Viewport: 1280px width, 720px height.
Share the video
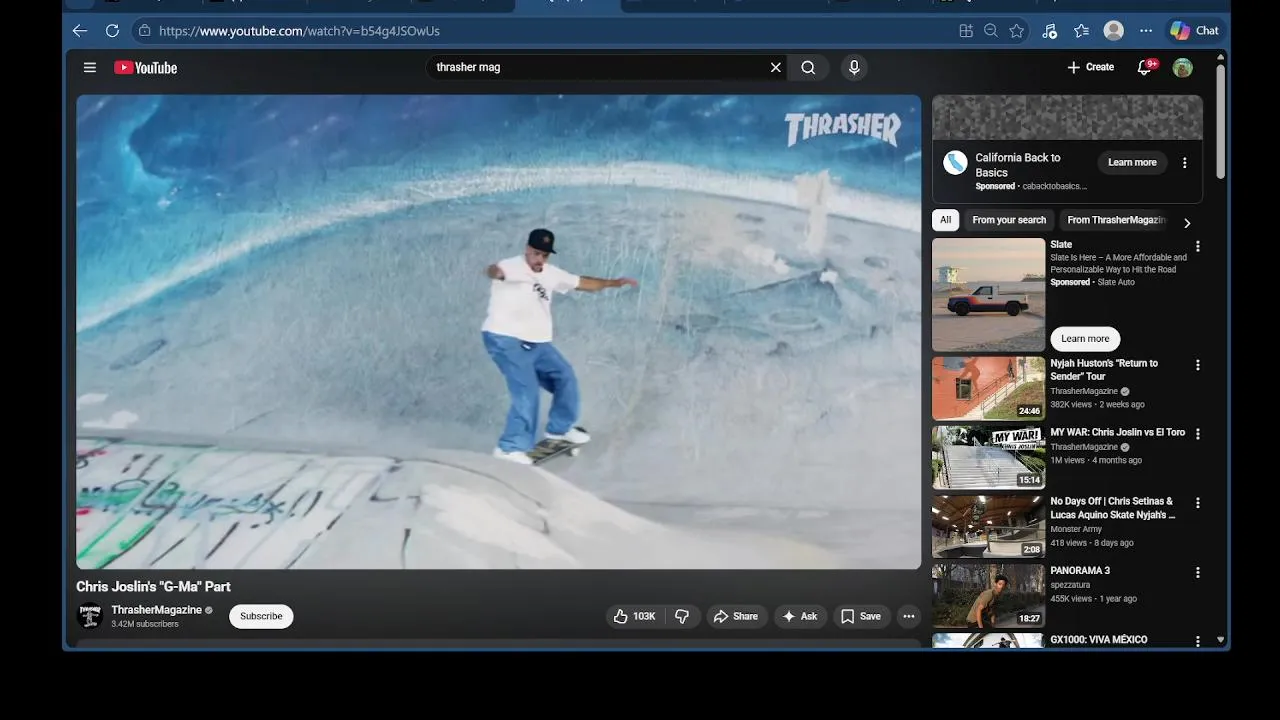click(x=735, y=616)
